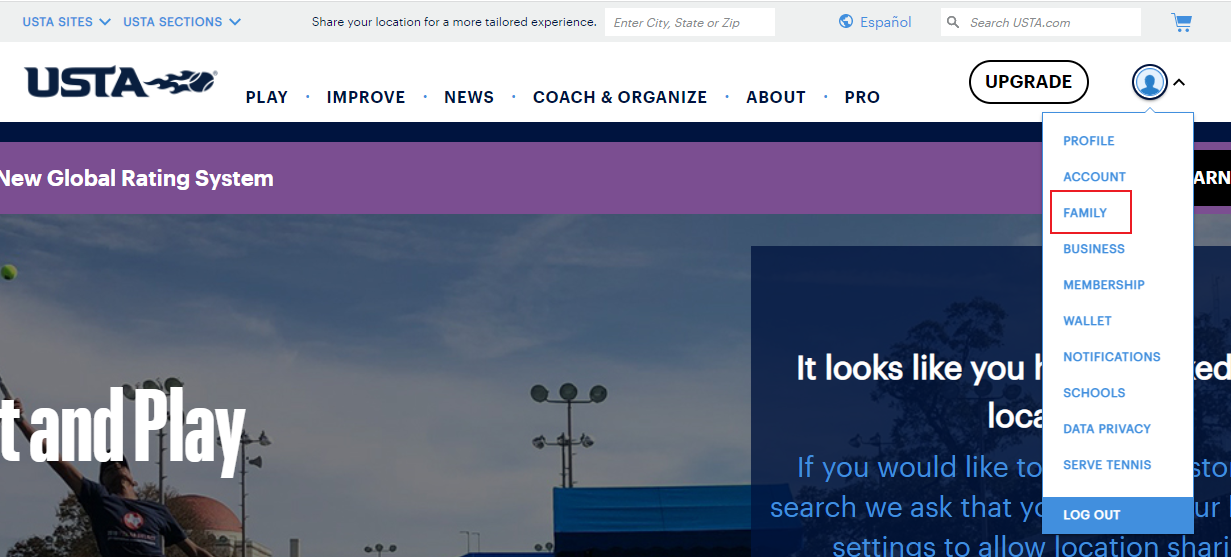
Task: Open the News menu
Action: point(469,97)
